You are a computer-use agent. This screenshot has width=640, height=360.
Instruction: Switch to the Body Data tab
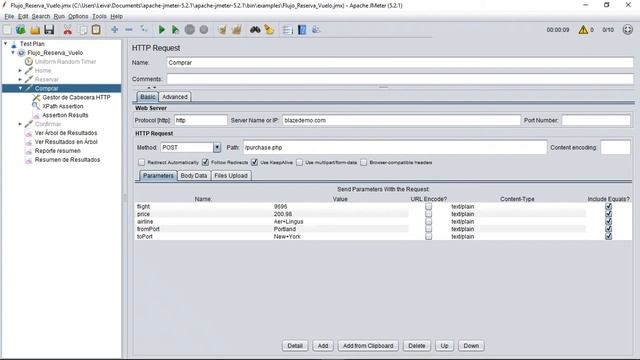pyautogui.click(x=193, y=176)
